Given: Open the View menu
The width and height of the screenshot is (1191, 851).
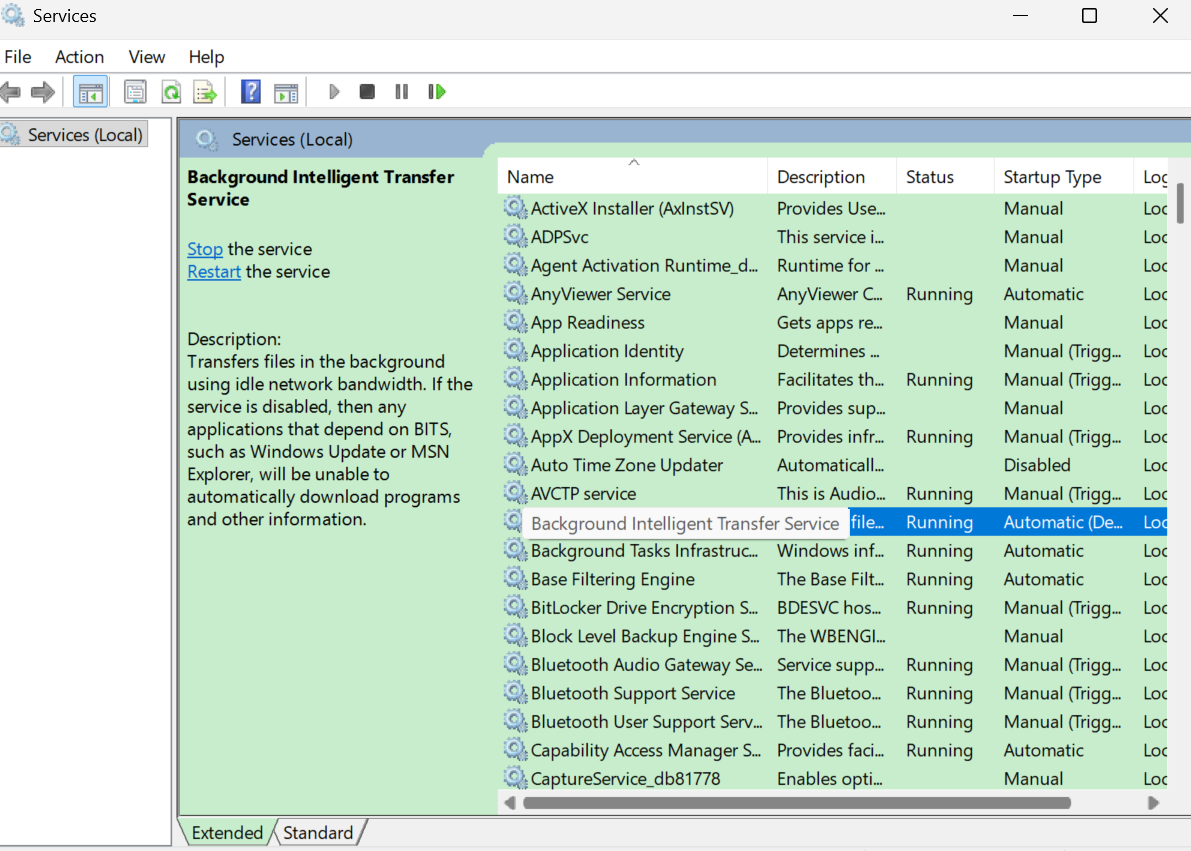Looking at the screenshot, I should coord(147,57).
